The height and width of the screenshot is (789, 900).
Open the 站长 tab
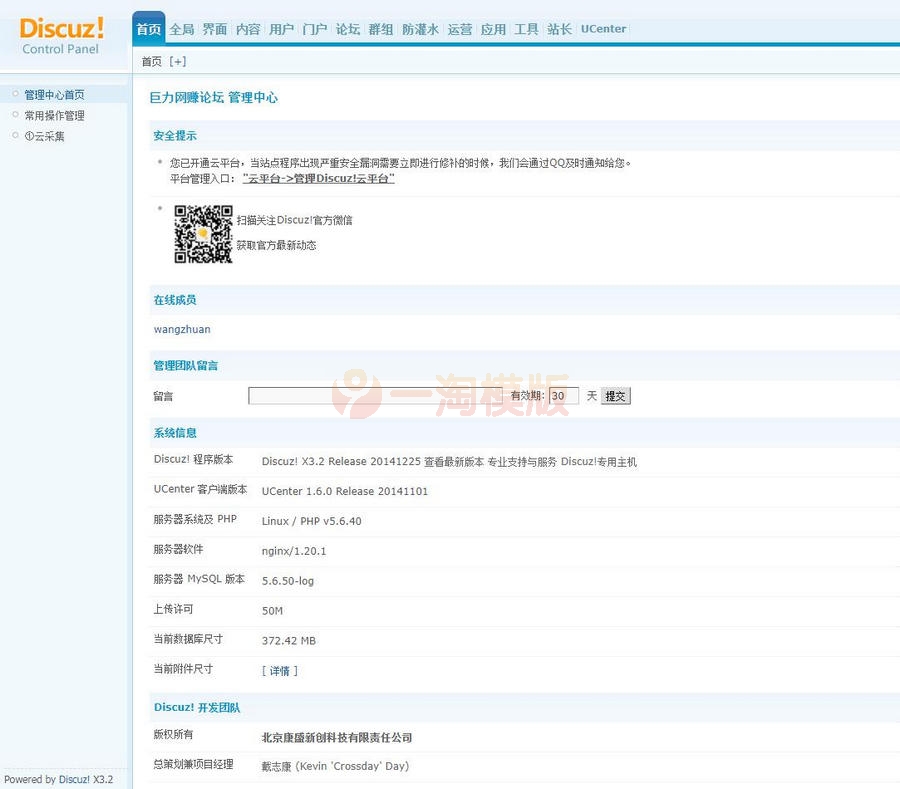(x=559, y=29)
